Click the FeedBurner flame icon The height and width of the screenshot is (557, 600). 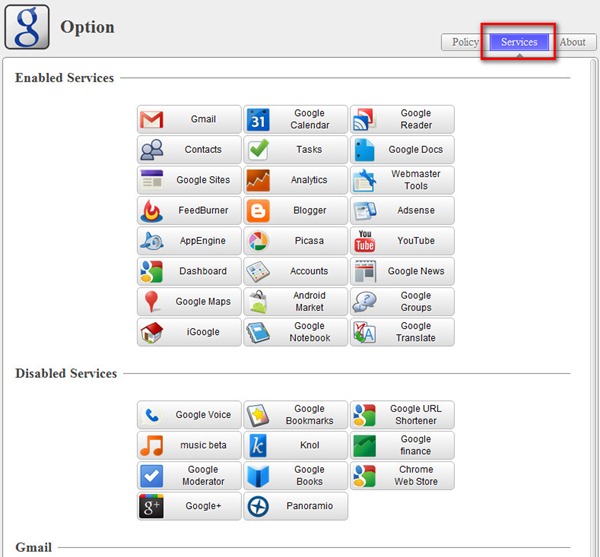click(152, 210)
